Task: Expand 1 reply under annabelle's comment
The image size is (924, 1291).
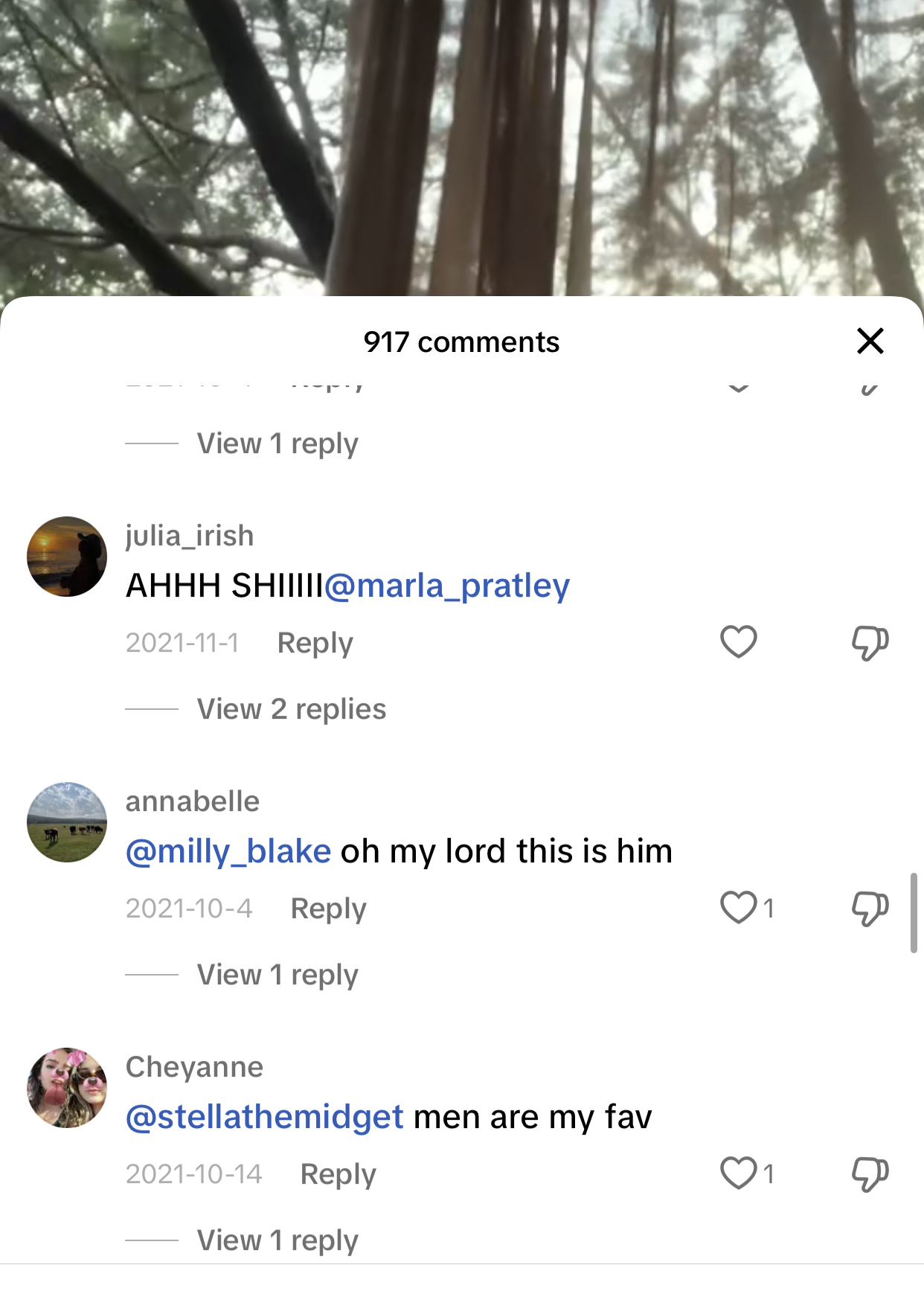Action: [x=277, y=975]
